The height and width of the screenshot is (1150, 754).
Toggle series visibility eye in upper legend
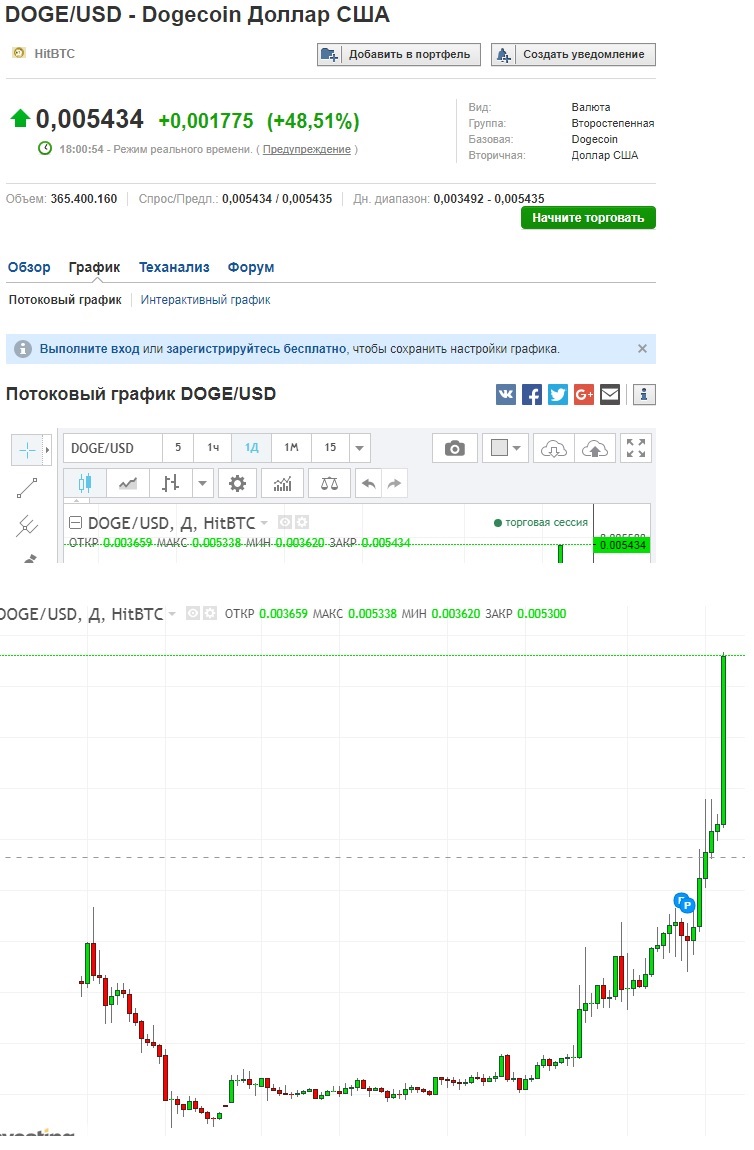[x=285, y=522]
